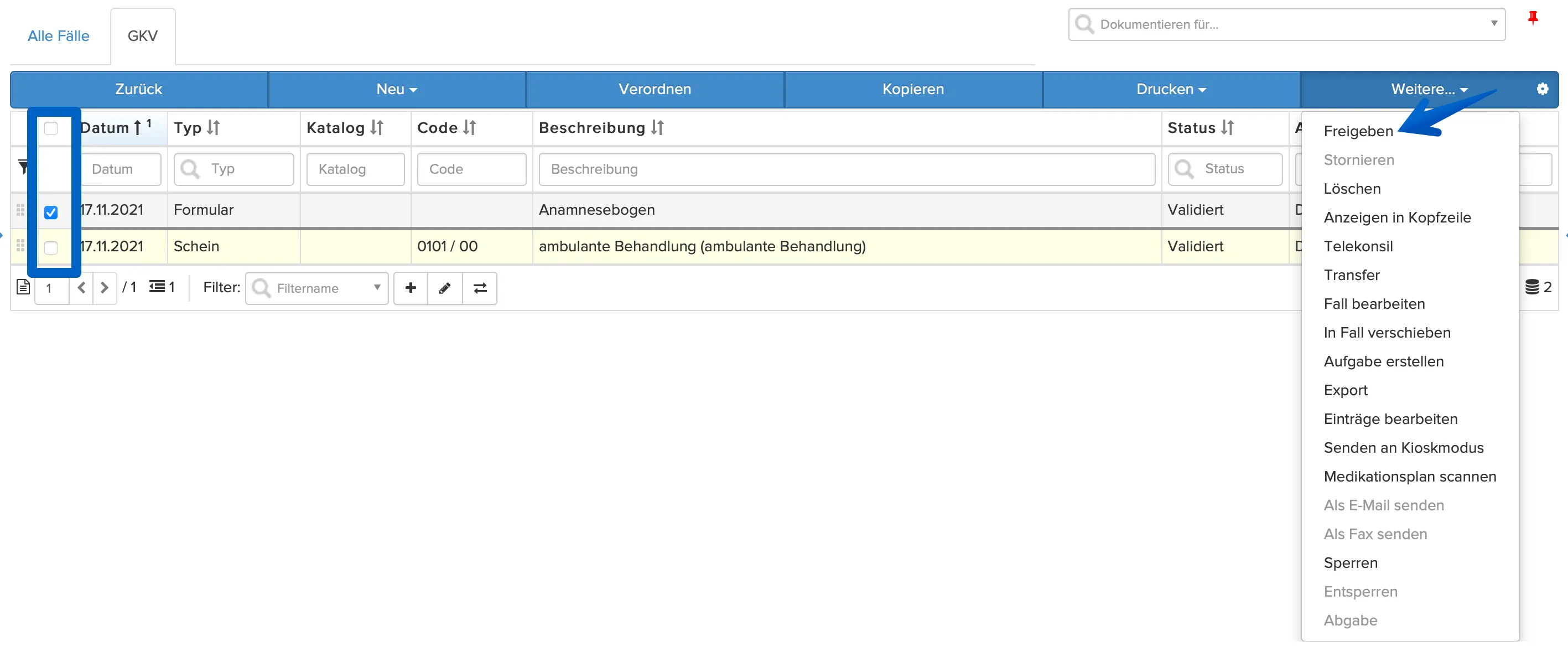
Task: Choose Export in Weitere menu
Action: tap(1345, 390)
